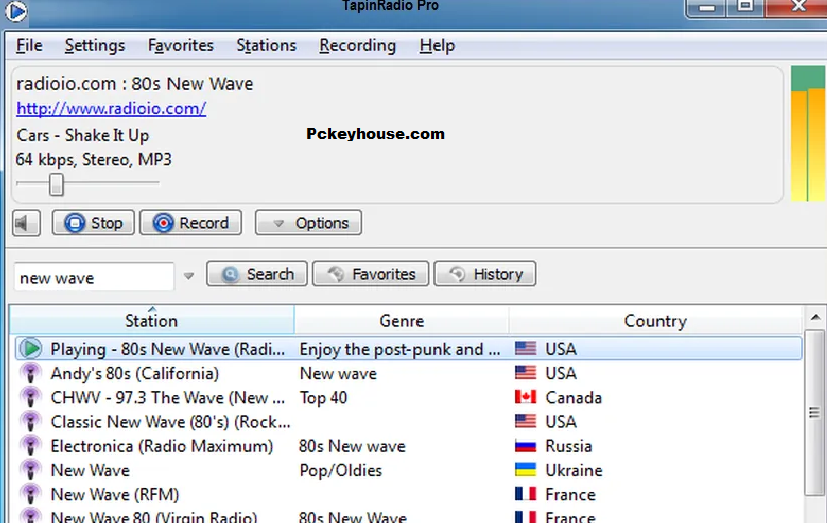
Task: Click the scroll up arrow of station list
Action: (x=815, y=317)
